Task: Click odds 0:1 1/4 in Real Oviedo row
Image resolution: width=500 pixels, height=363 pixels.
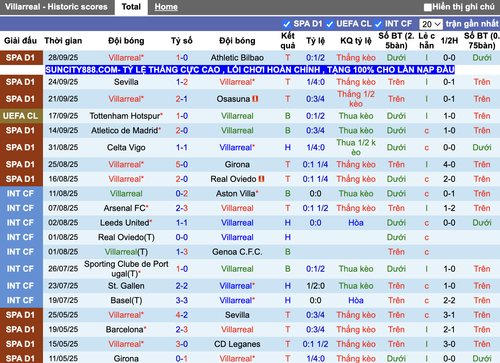Action: 315,179
